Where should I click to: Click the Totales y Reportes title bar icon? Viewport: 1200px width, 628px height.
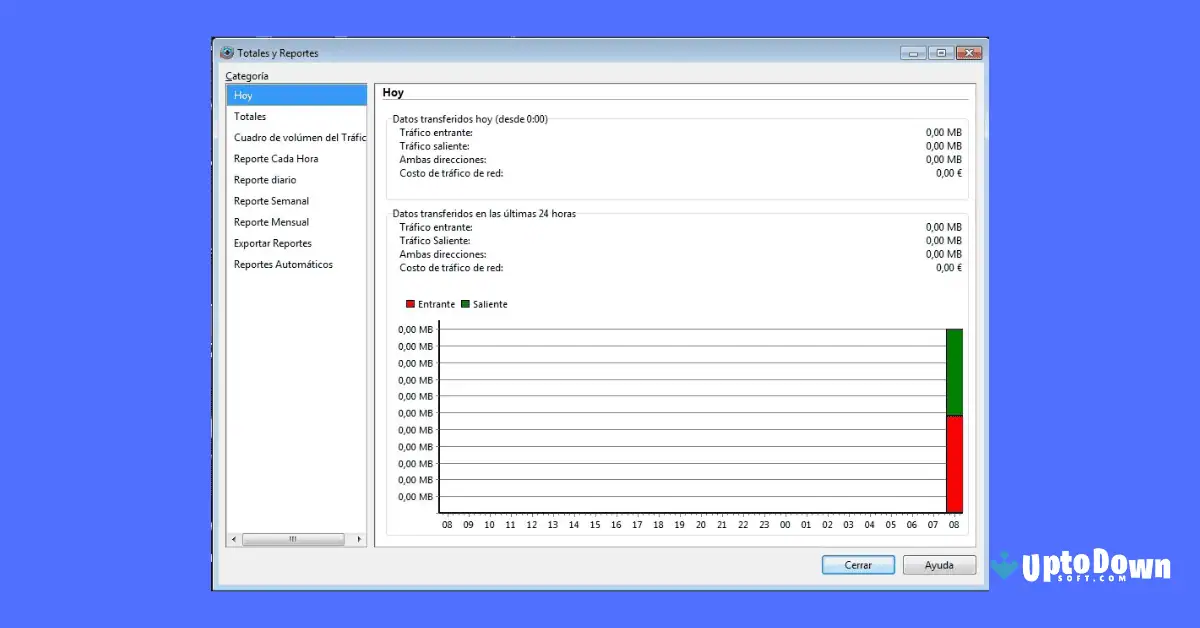click(x=226, y=52)
